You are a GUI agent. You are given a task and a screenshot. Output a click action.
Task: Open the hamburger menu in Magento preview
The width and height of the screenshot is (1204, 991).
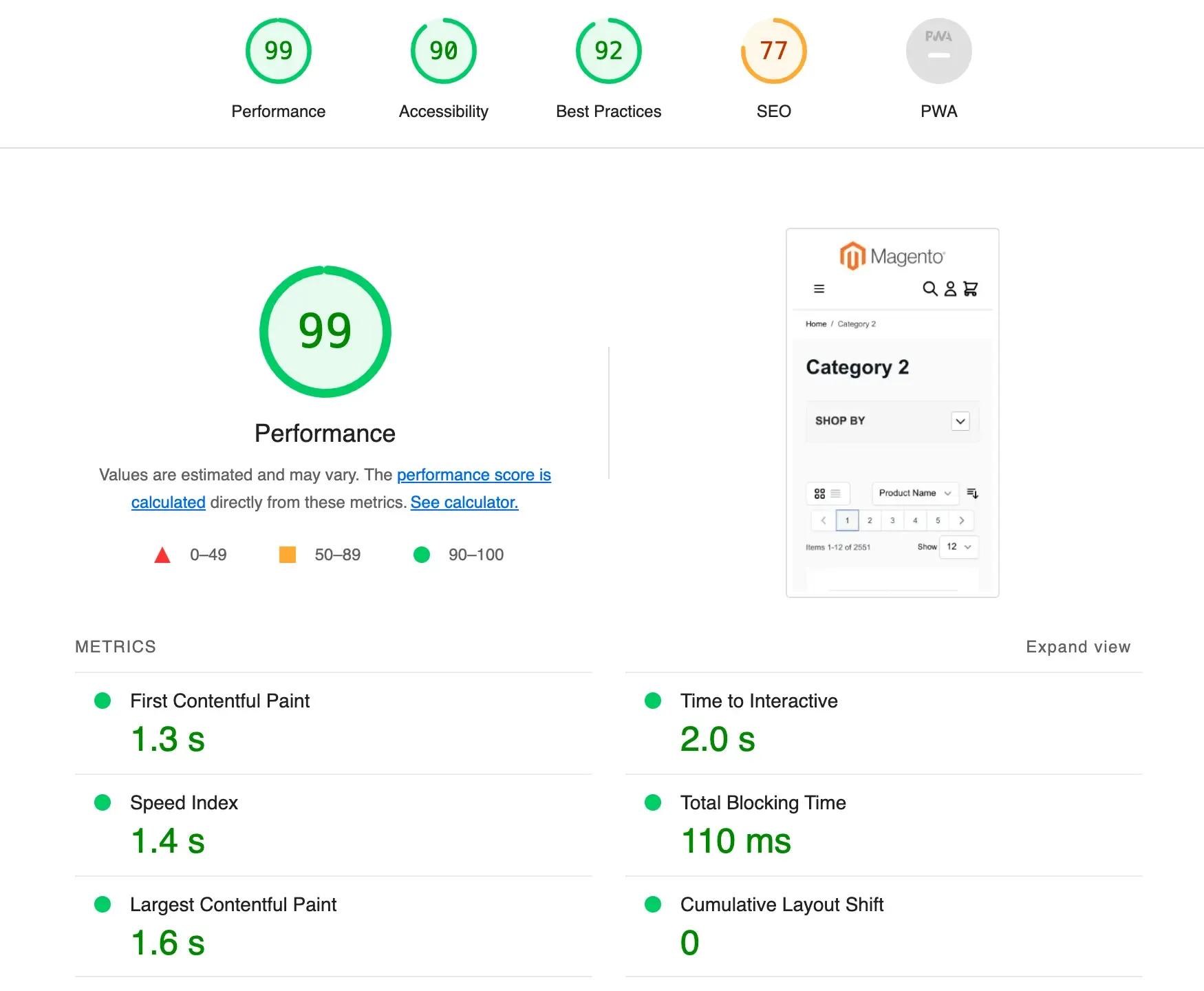tap(819, 289)
